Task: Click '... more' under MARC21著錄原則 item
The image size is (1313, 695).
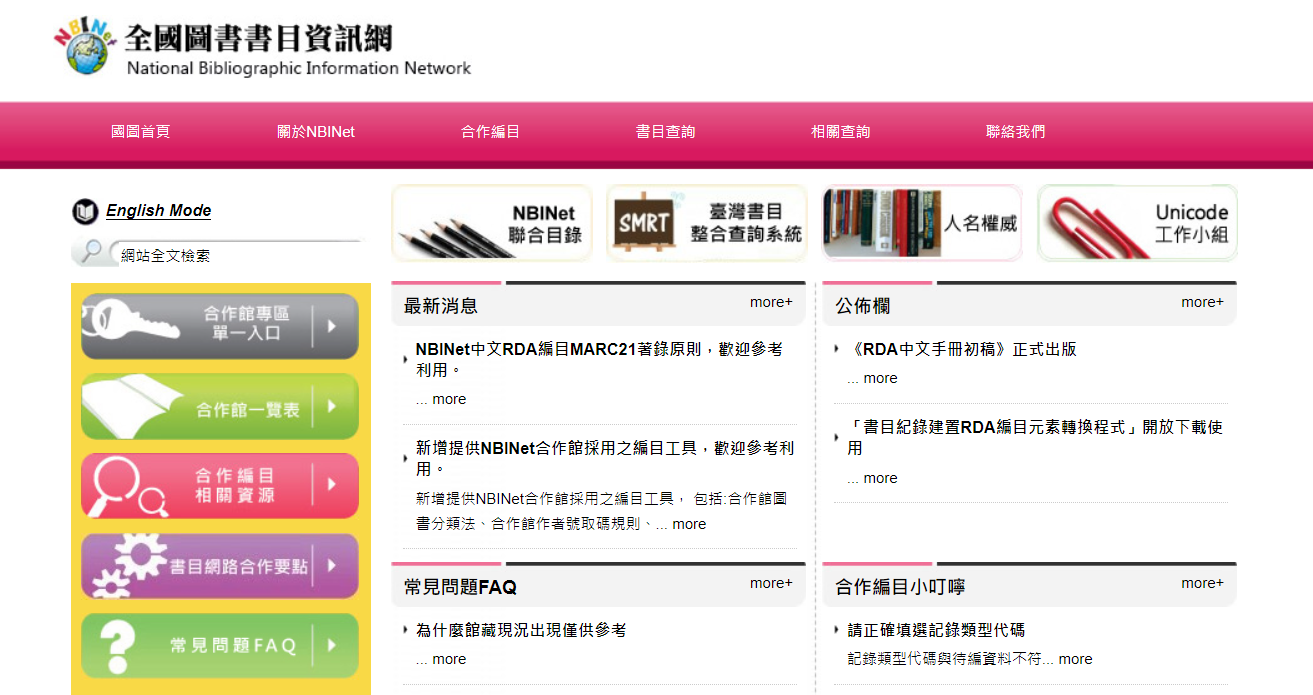Action: (441, 399)
